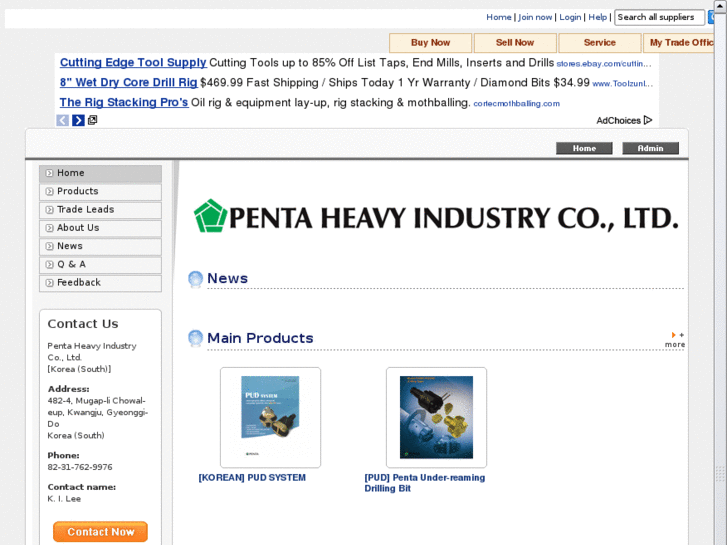The height and width of the screenshot is (545, 727).
Task: Click the arrow icon beside Home sidebar item
Action: click(49, 173)
